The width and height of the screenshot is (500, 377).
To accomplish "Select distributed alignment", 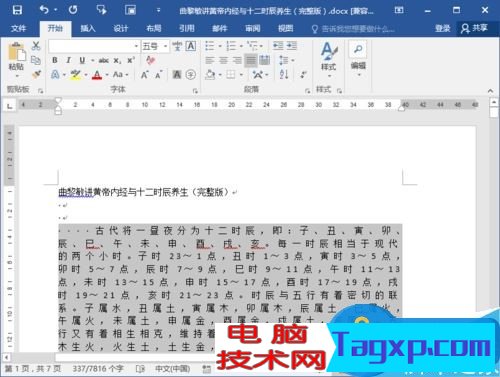I will click(x=264, y=60).
